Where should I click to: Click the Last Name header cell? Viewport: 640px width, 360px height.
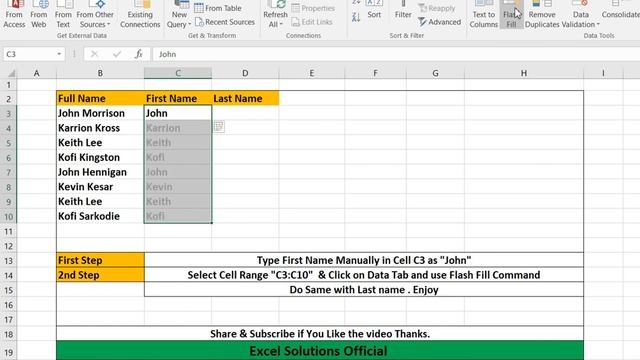[245, 98]
